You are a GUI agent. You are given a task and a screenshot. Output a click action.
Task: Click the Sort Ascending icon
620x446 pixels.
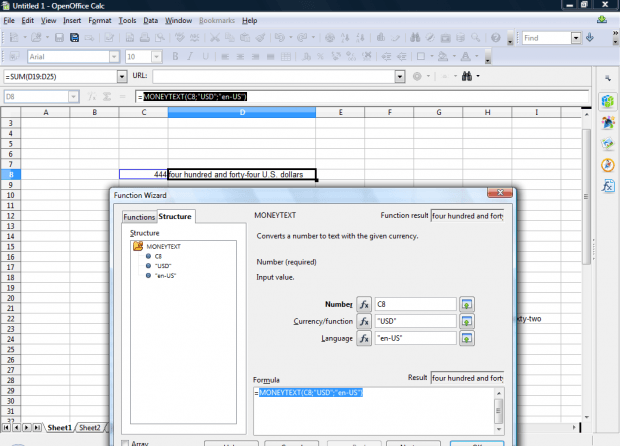[x=345, y=38]
